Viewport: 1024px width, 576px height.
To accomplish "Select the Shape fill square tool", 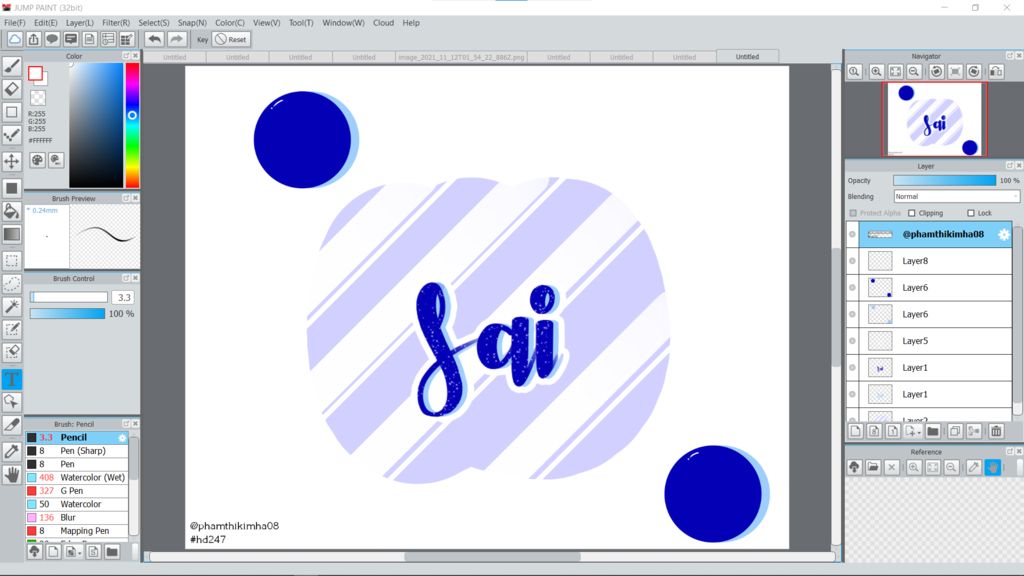I will (x=12, y=188).
